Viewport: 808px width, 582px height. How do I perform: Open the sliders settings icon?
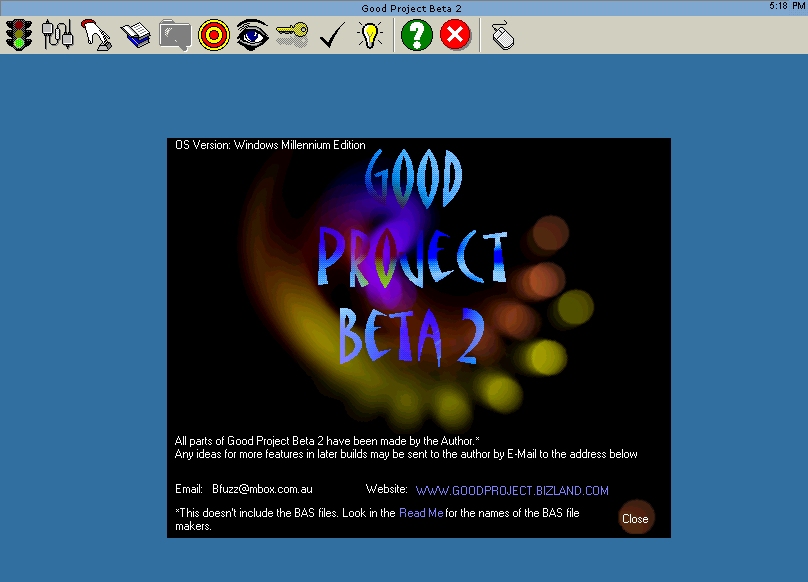(x=57, y=36)
